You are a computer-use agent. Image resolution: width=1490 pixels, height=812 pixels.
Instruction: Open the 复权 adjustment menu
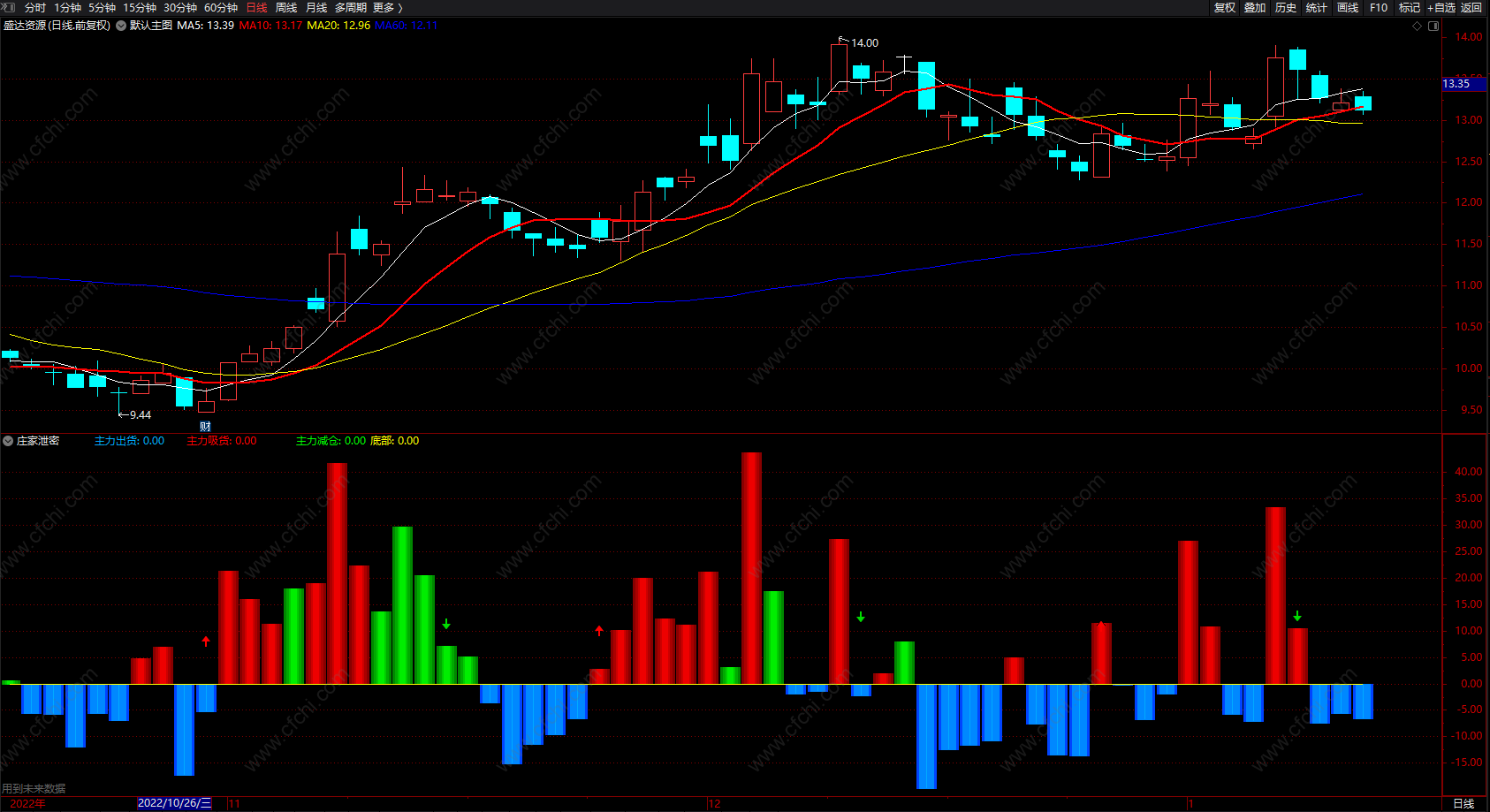(1225, 7)
